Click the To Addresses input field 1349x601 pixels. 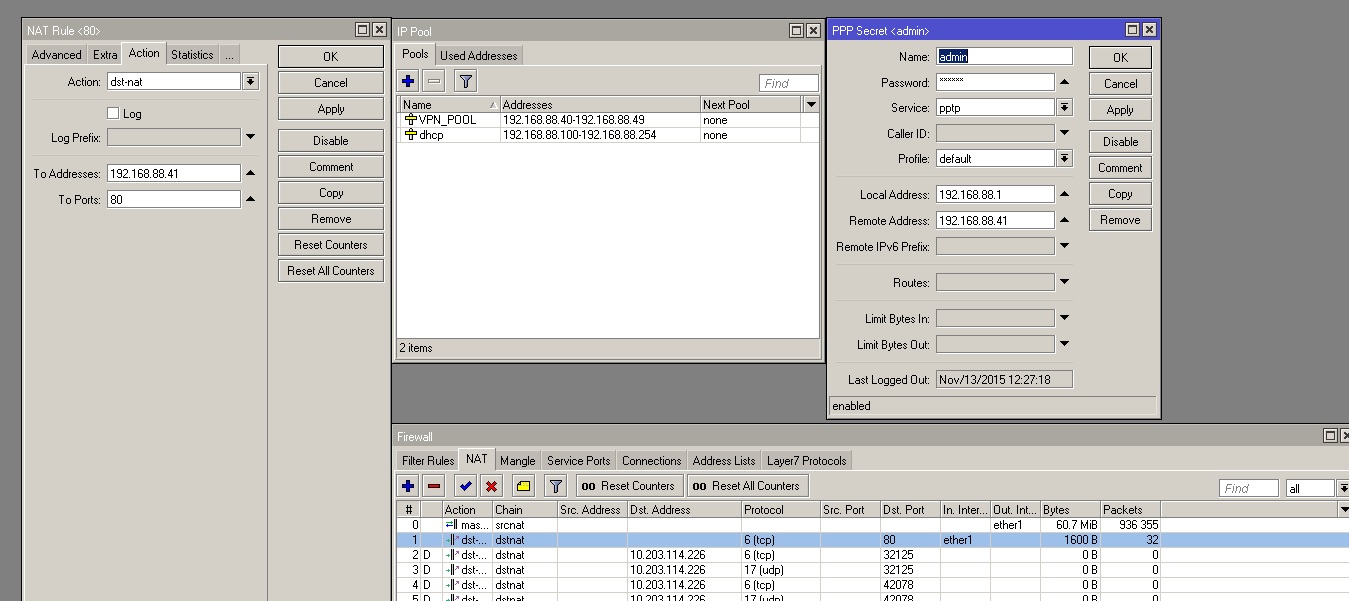tap(173, 174)
